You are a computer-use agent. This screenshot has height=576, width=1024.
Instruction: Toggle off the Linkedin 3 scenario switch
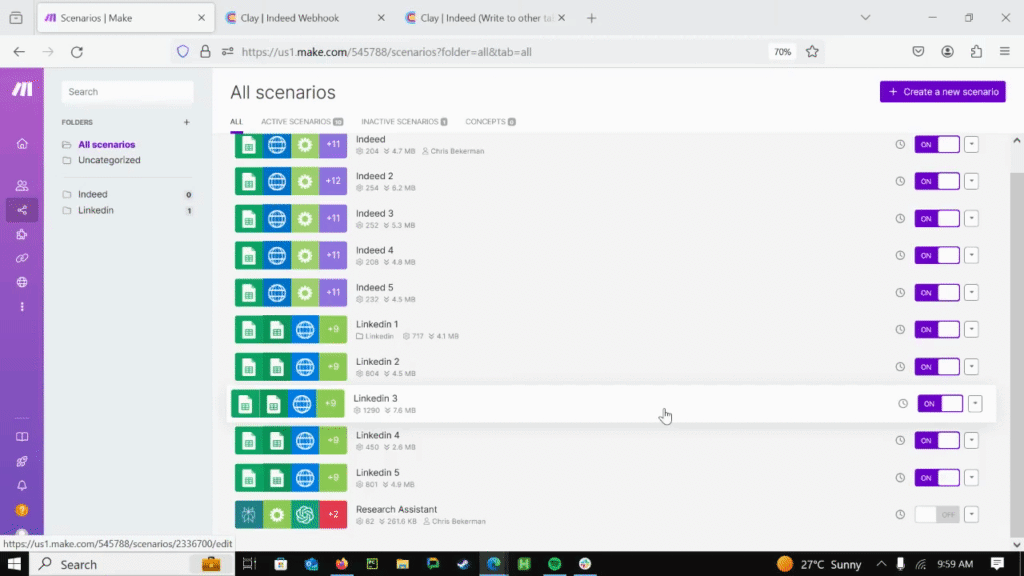[940, 403]
